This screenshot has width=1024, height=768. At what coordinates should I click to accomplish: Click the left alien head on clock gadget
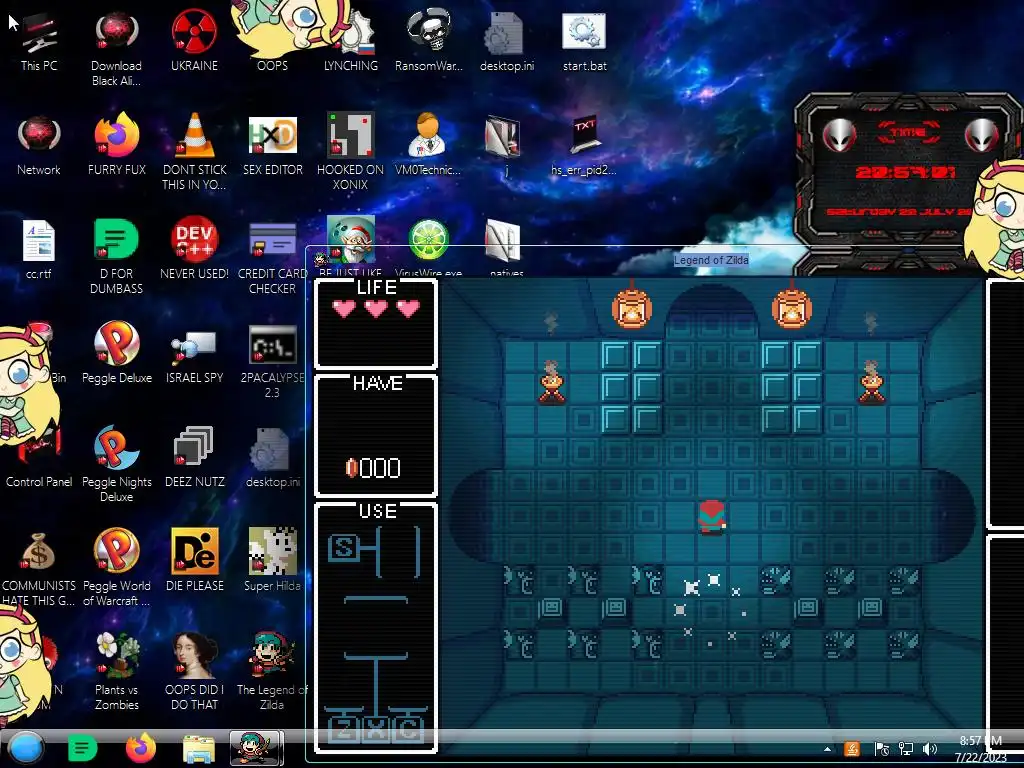[x=839, y=135]
